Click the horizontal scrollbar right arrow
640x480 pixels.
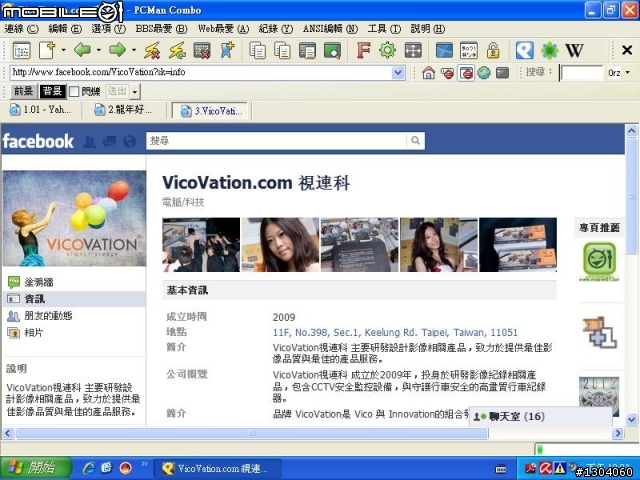point(618,433)
